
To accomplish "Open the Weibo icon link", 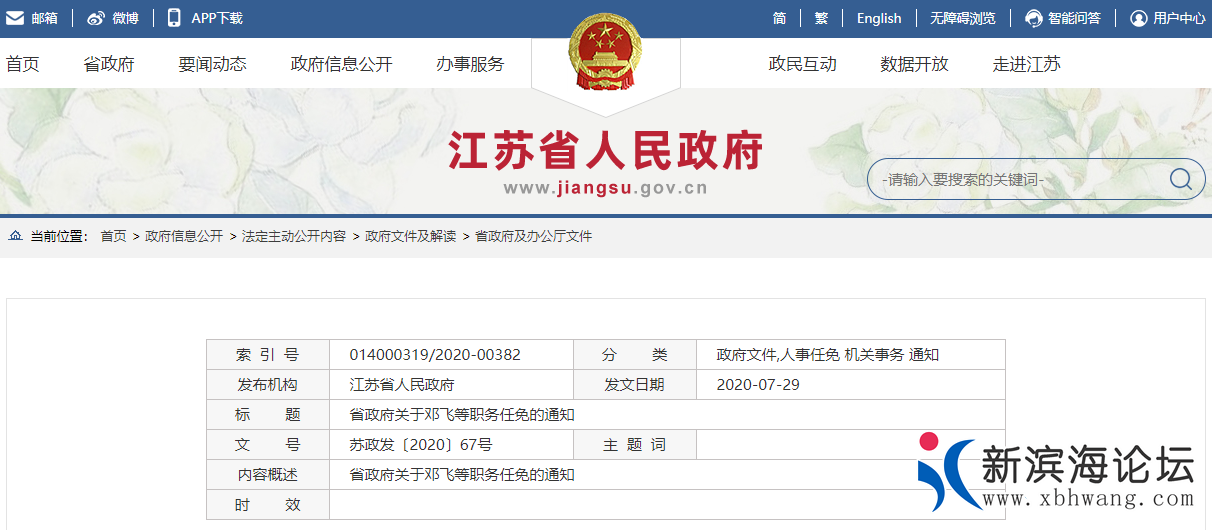I will coord(96,18).
